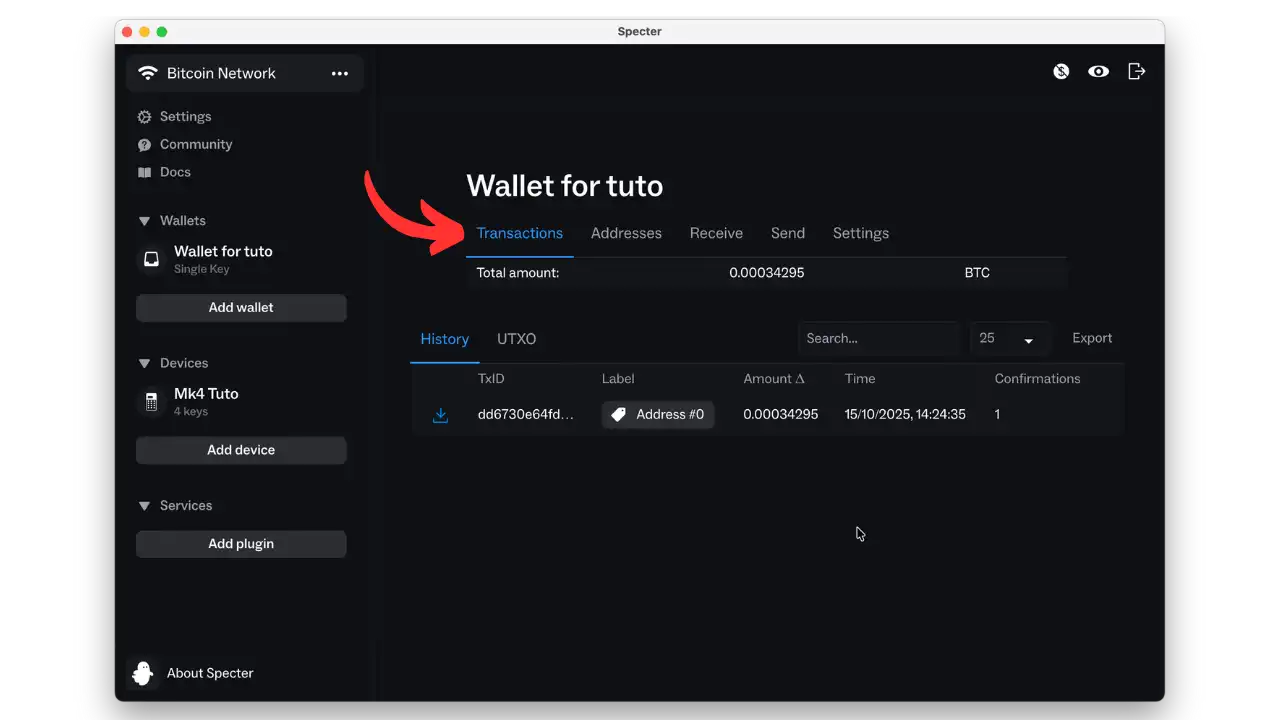
Task: Click transaction ID dd6730e64fd…
Action: point(527,414)
